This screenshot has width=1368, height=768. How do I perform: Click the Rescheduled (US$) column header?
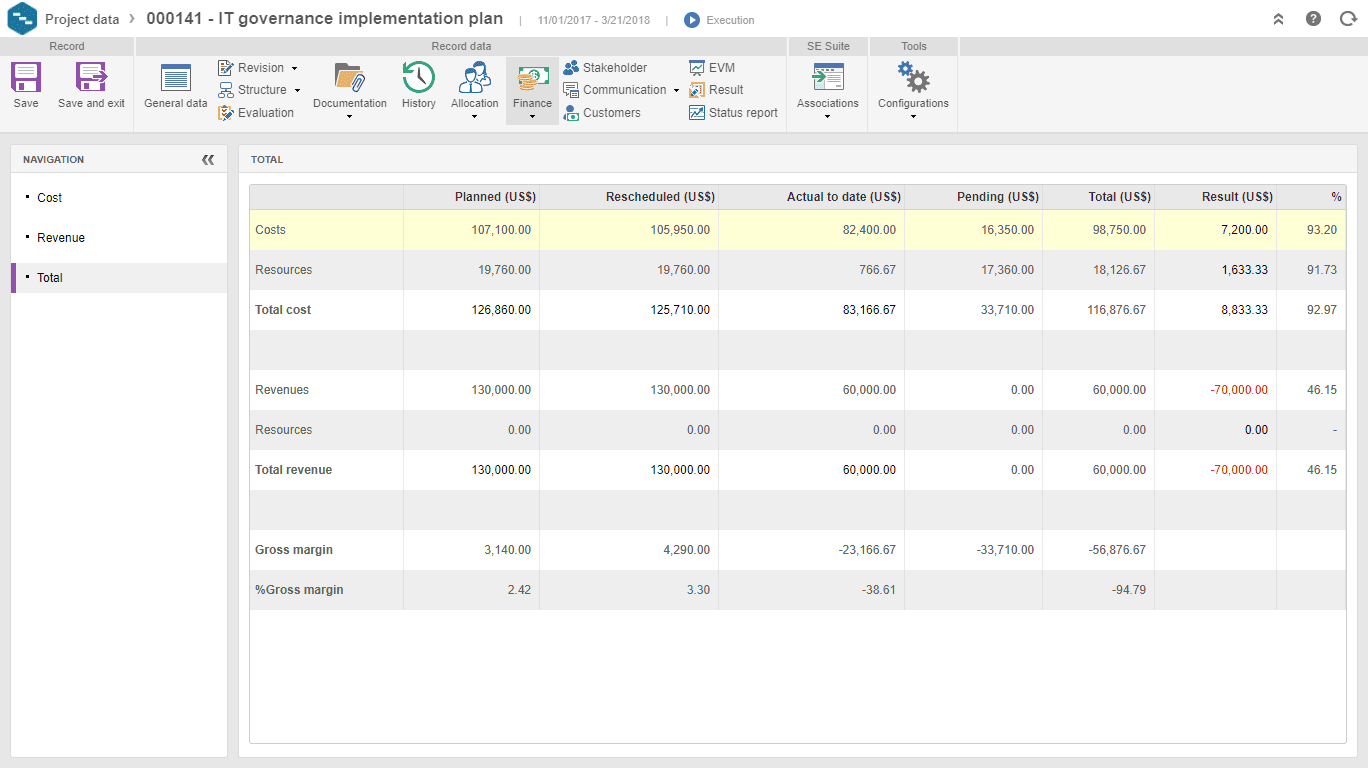[629, 197]
